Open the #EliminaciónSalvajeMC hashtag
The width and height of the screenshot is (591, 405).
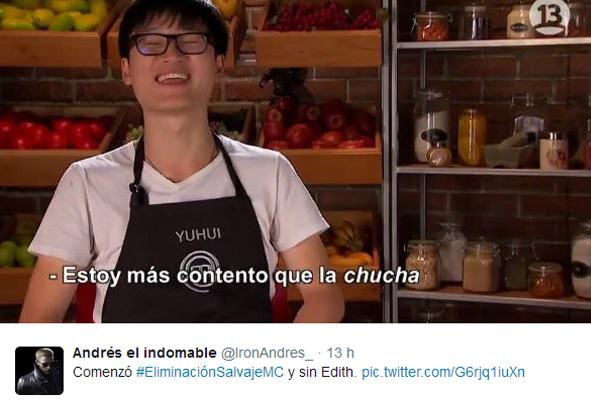(210, 372)
